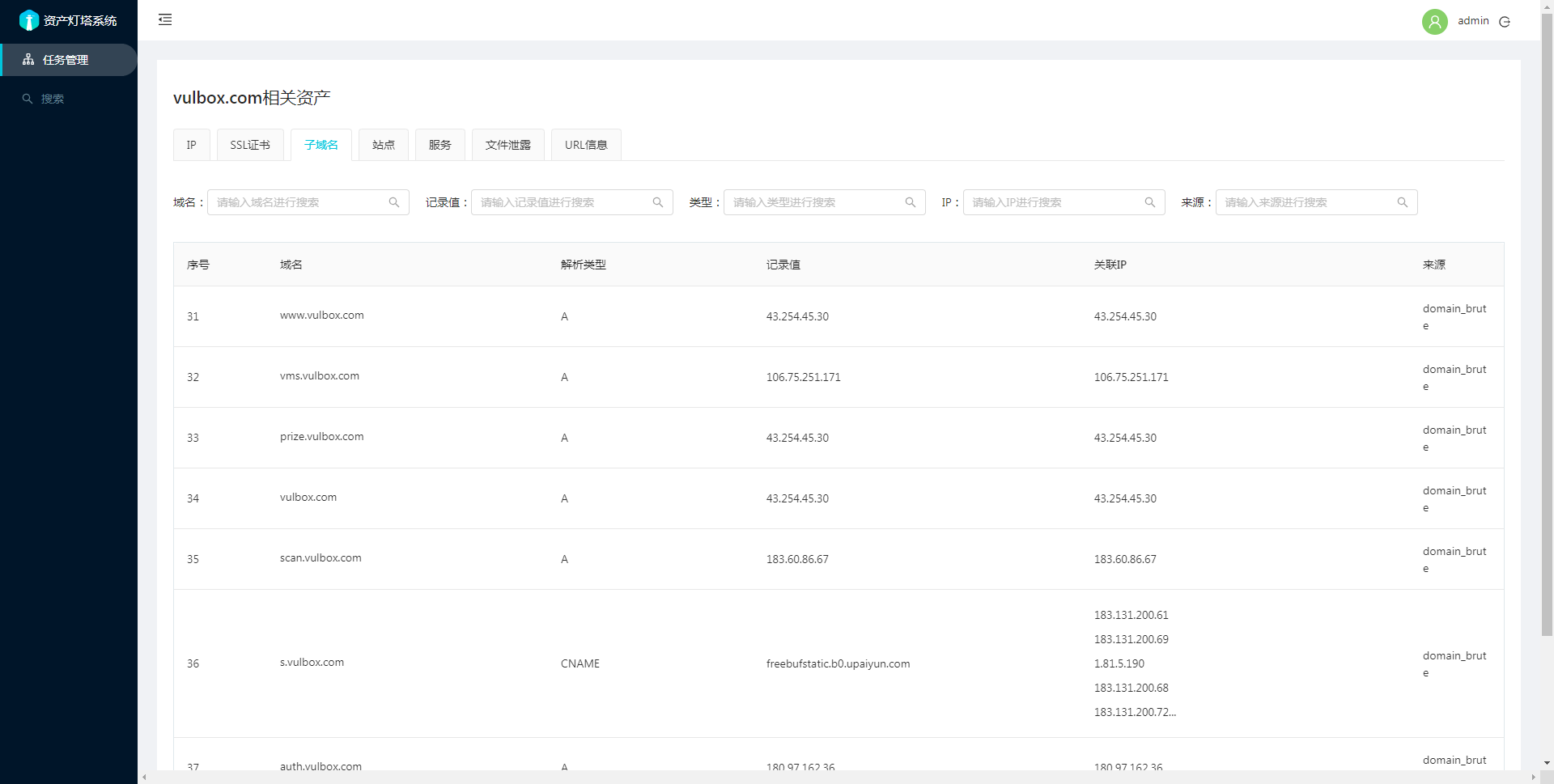Open the 文件泄露 tab
Viewport: 1554px width, 784px height.
[508, 145]
